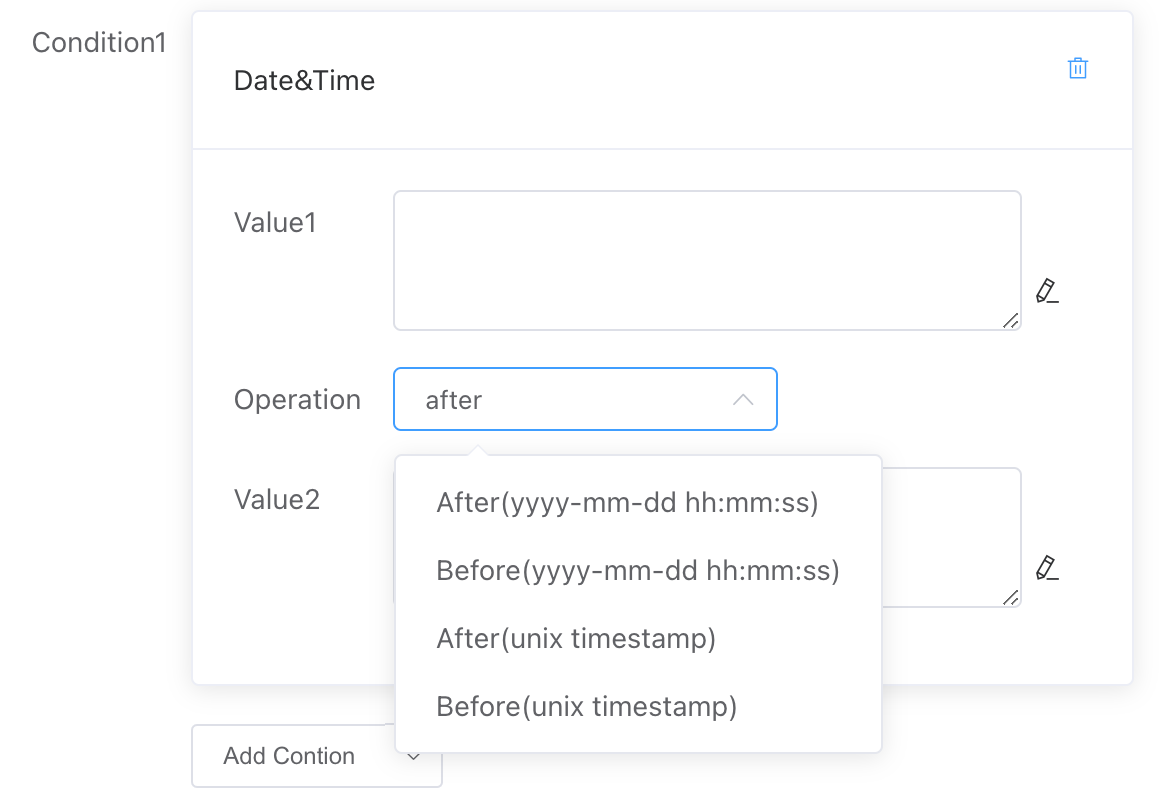1166x808 pixels.
Task: Click the Operation field label
Action: pos(297,400)
